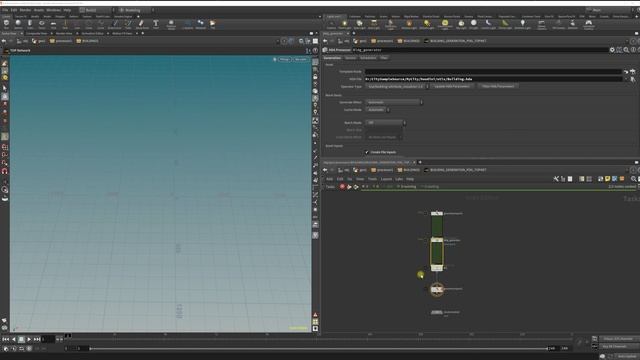Image resolution: width=640 pixels, height=360 pixels.
Task: Click the timeline play forward button
Action: [29, 339]
